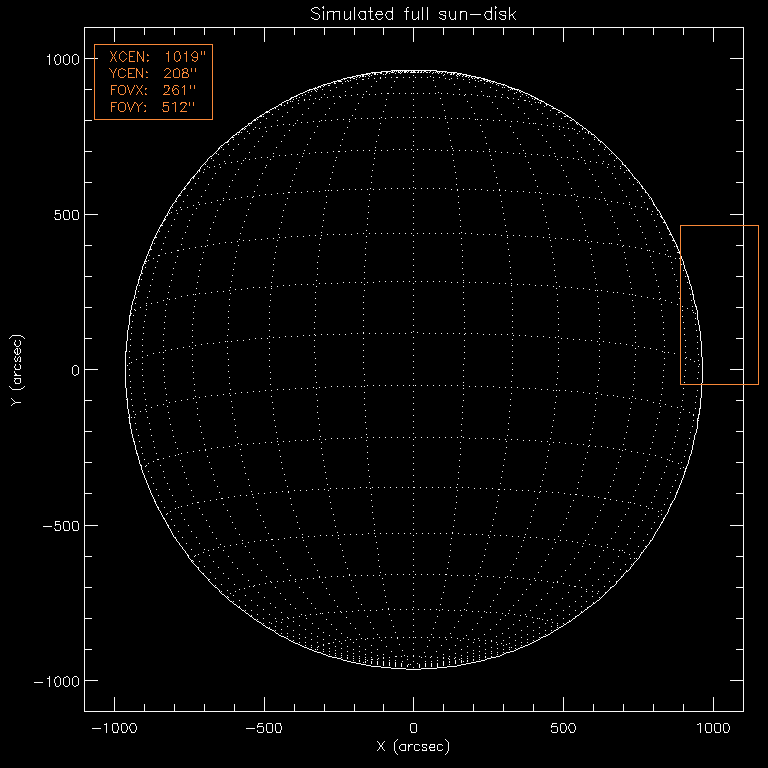Viewport: 768px width, 768px height.
Task: Click the 'X (arcsec)' axis label
Action: (x=413, y=747)
